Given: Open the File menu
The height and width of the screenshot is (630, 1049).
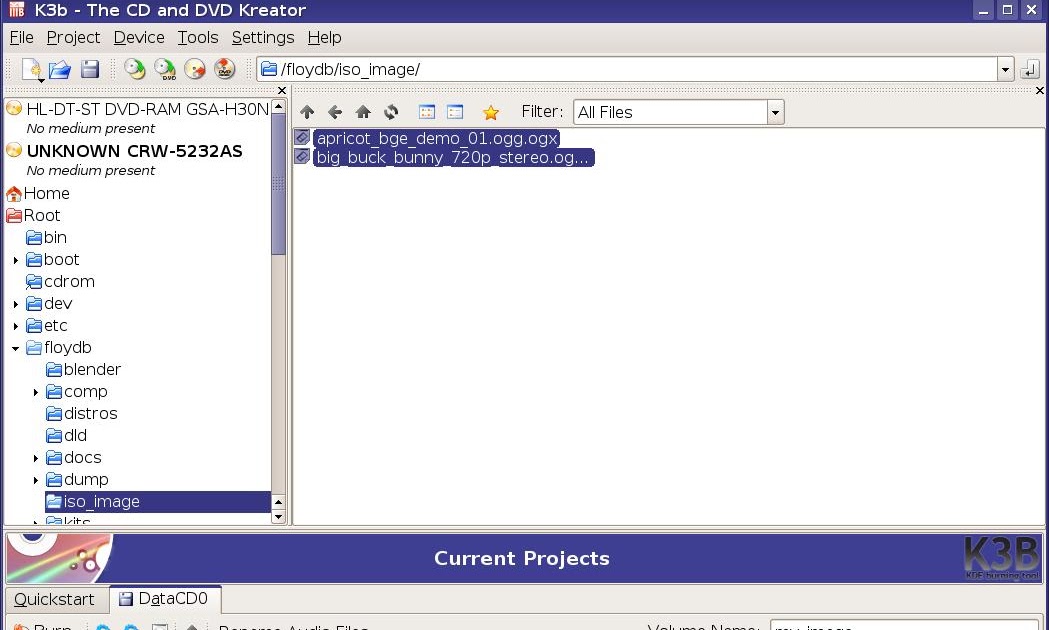Looking at the screenshot, I should point(21,37).
